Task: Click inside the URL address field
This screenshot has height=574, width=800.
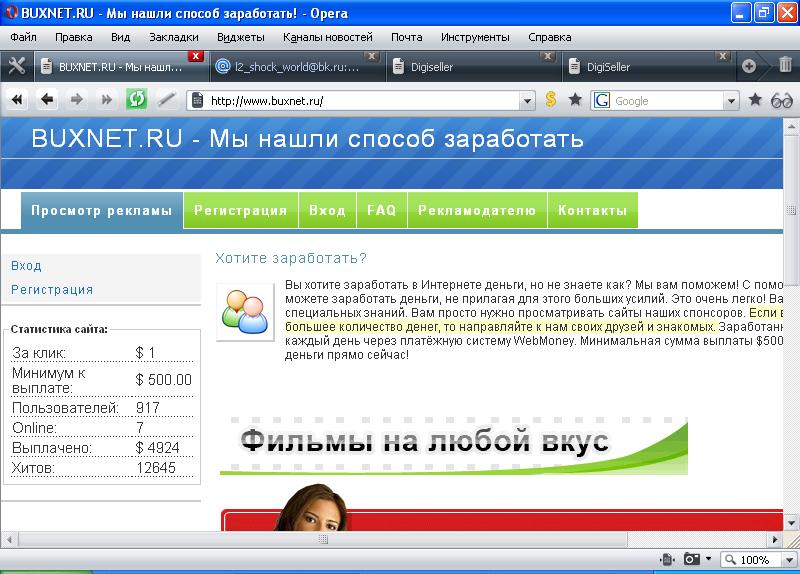Action: [x=361, y=101]
